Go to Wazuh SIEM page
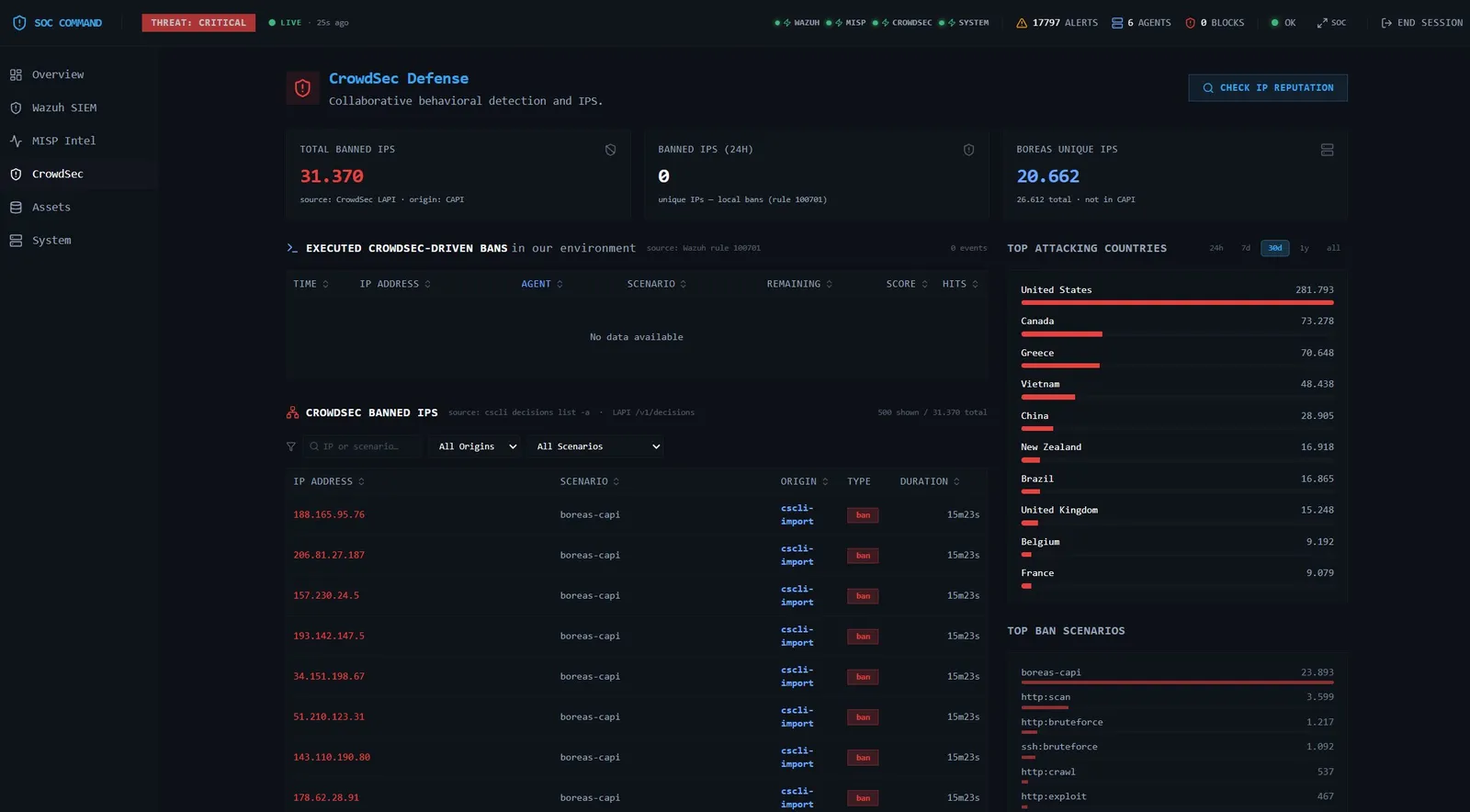Screen dimensions: 1470x812 (79, 107)
